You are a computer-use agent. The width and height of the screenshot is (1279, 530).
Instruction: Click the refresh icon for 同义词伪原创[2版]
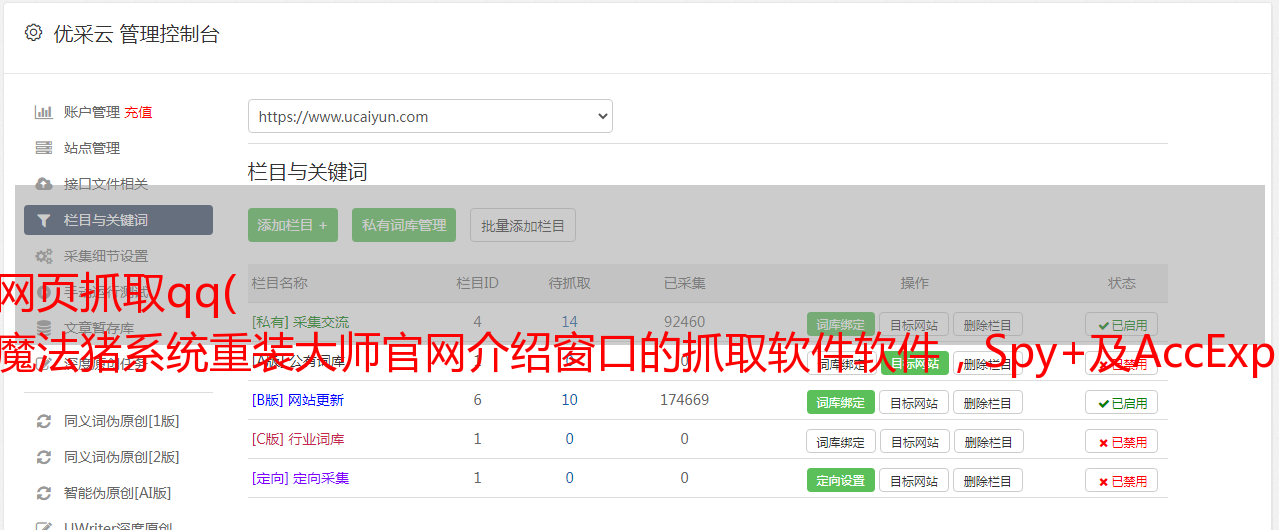click(x=44, y=457)
